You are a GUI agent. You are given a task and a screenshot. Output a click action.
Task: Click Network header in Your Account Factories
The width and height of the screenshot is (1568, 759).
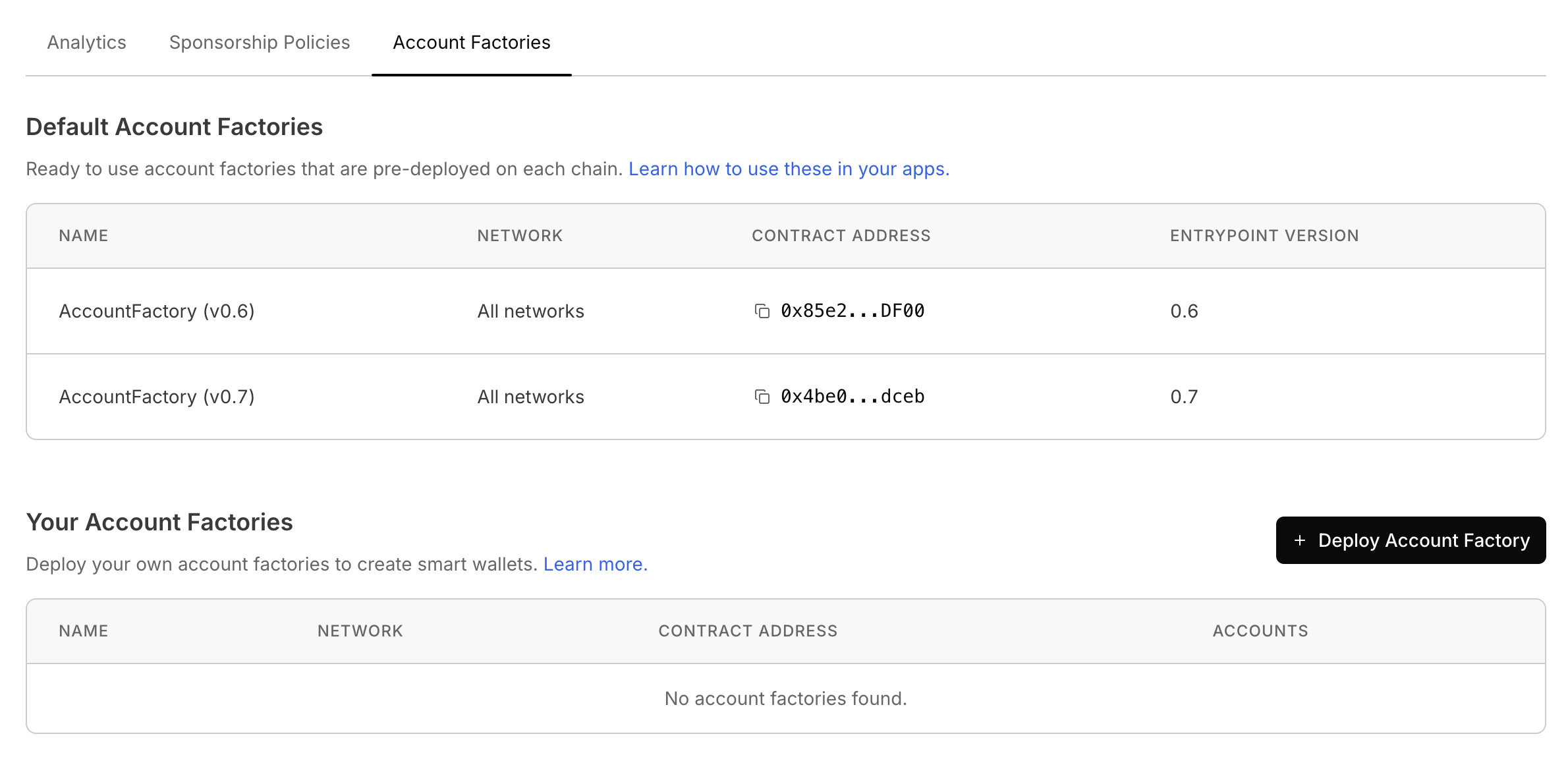[360, 631]
